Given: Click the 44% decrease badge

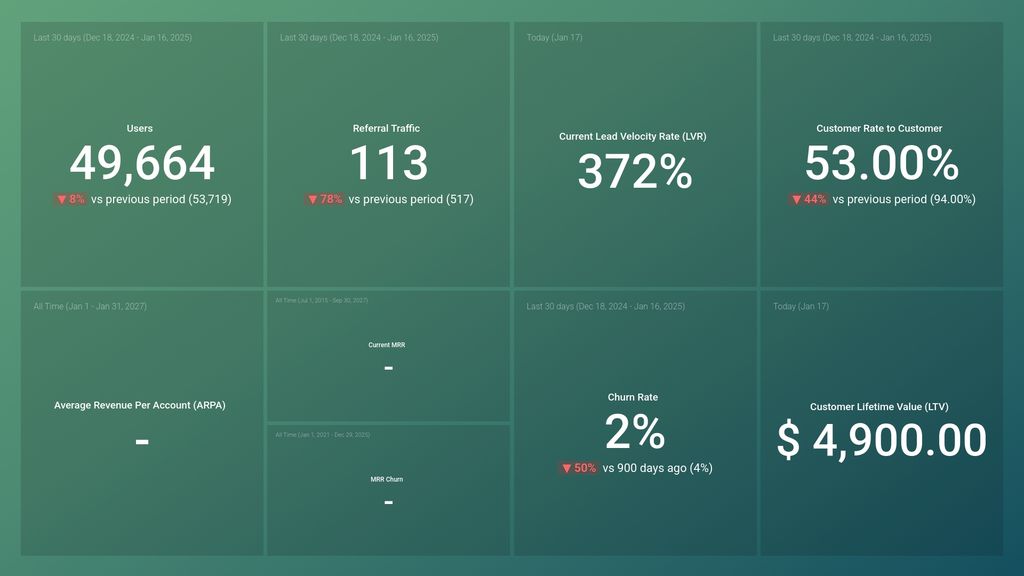Looking at the screenshot, I should (x=809, y=199).
